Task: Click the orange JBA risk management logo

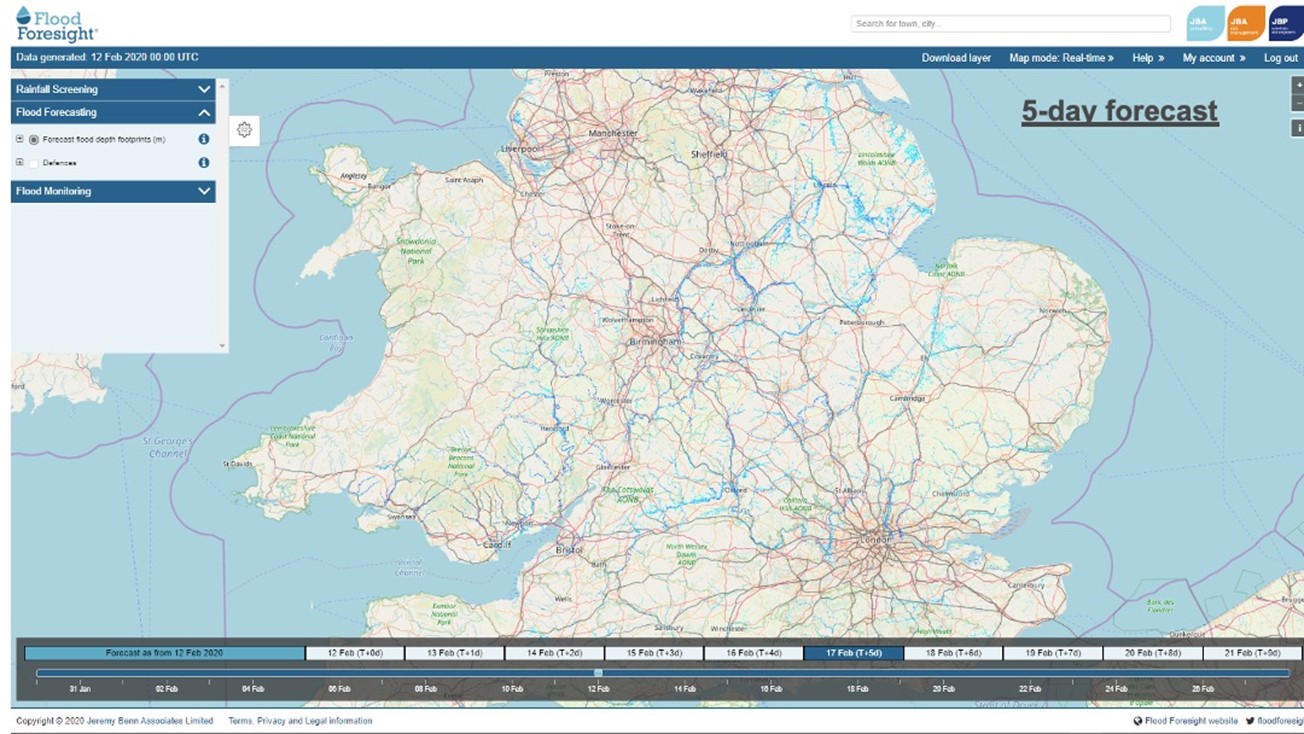Action: tap(1245, 24)
